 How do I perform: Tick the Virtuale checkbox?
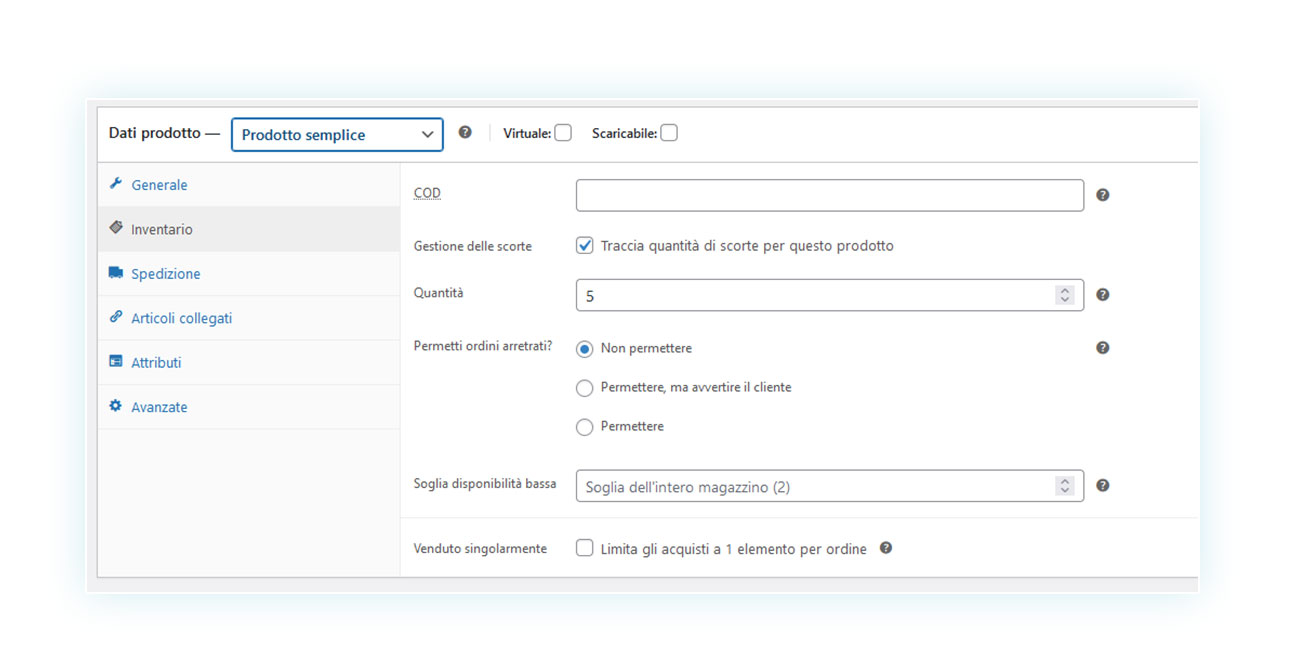(563, 133)
